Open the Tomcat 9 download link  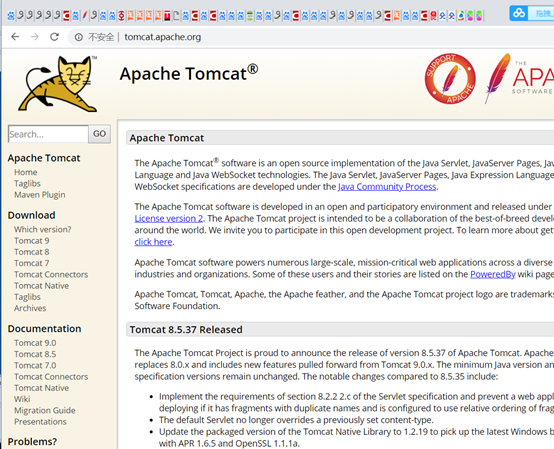point(31,241)
